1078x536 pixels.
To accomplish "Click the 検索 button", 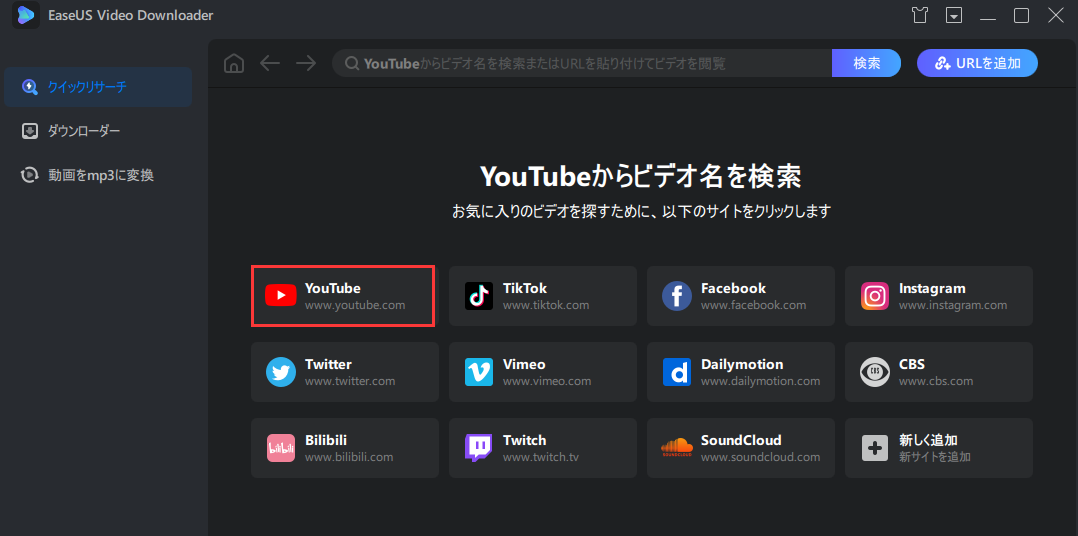I will [x=866, y=63].
